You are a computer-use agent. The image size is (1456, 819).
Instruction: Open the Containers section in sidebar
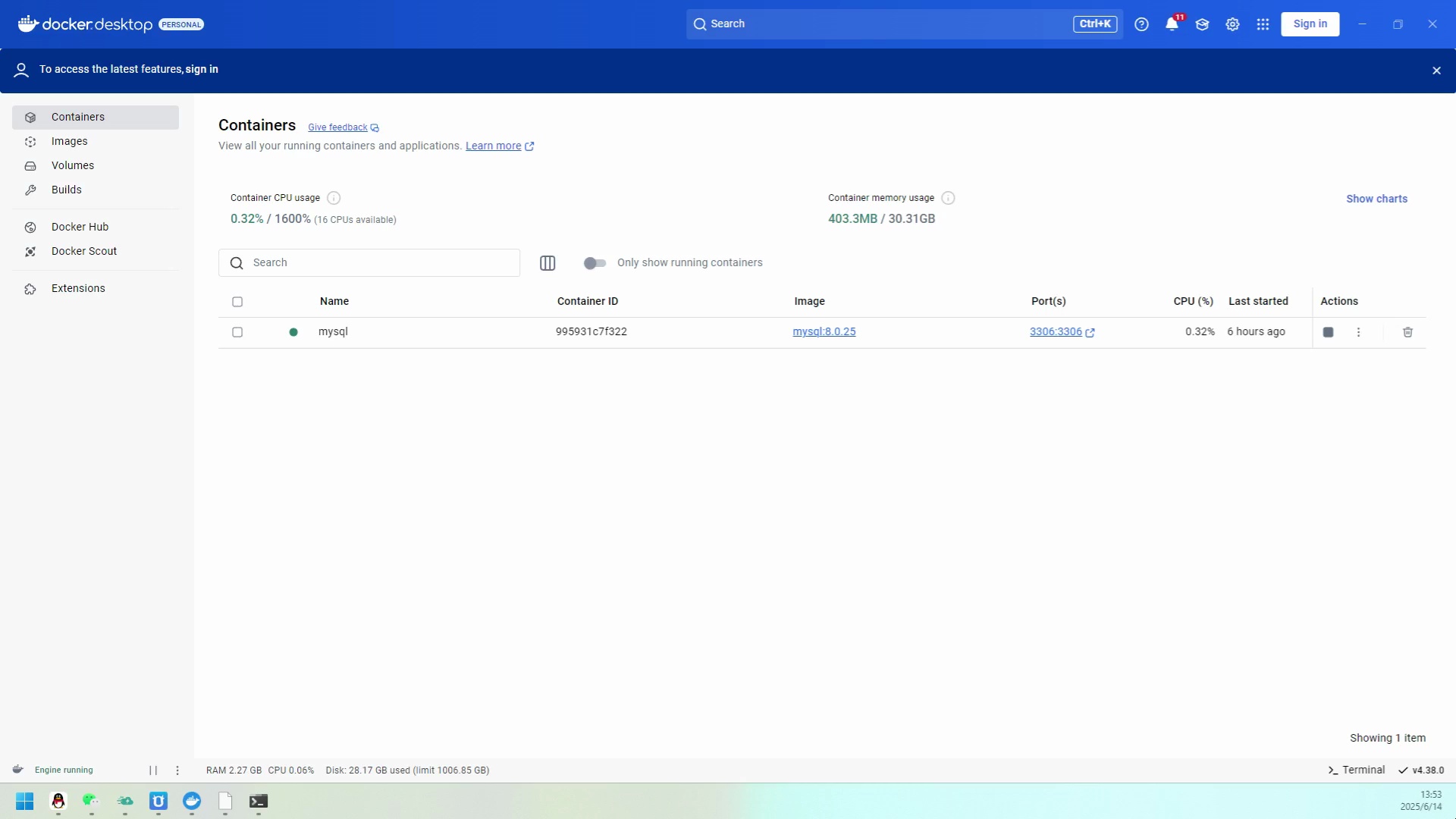[x=77, y=117]
